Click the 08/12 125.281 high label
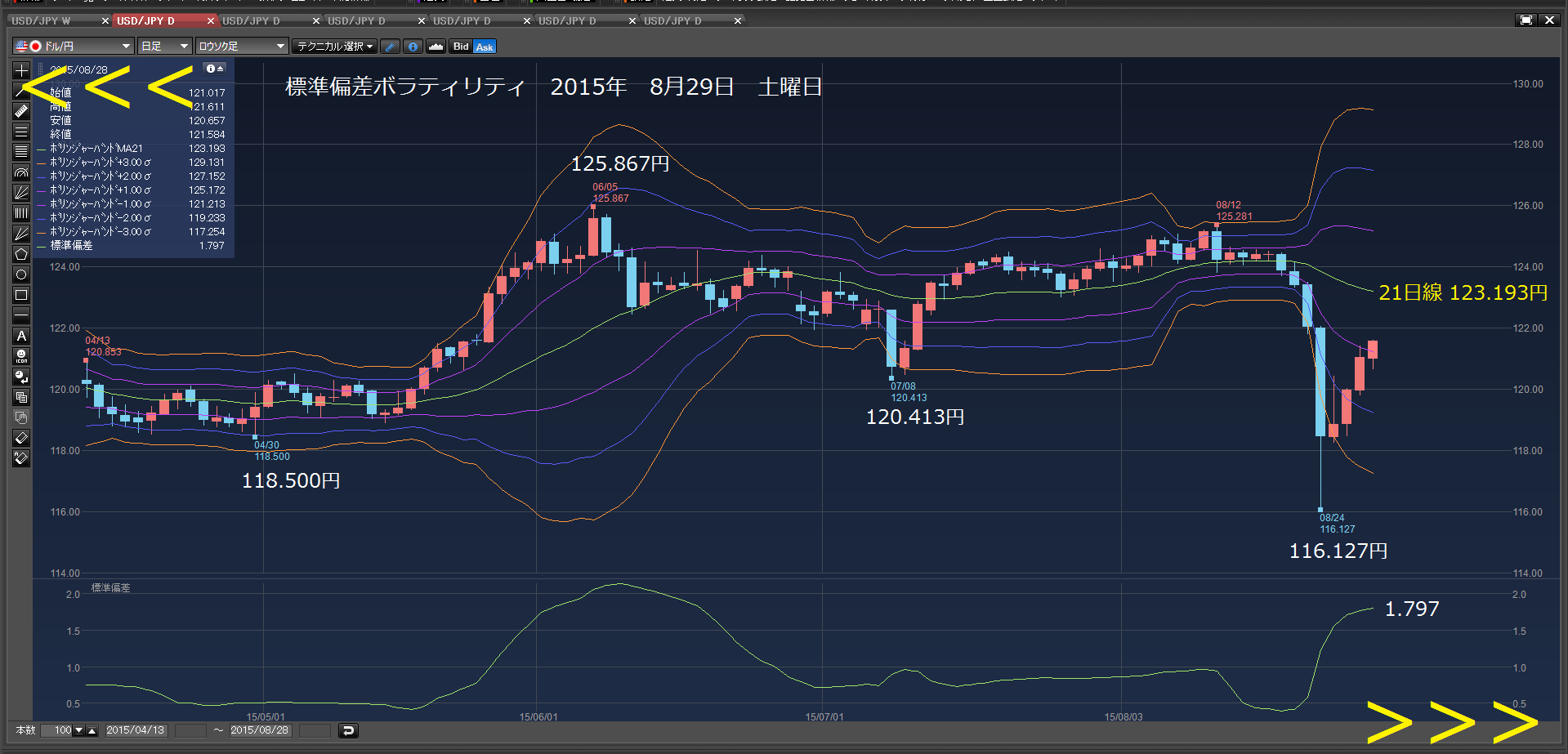1568x754 pixels. pyautogui.click(x=1234, y=211)
